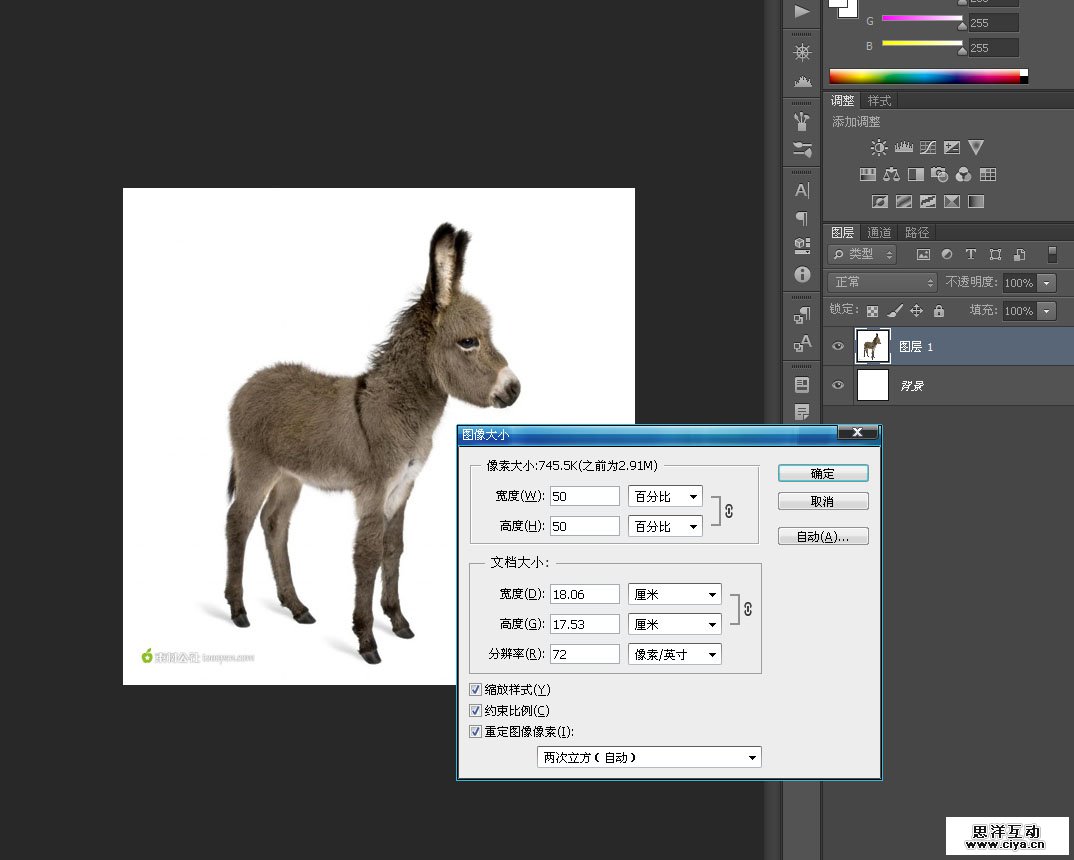
Task: Open the 正常 blend mode dropdown
Action: tap(882, 283)
